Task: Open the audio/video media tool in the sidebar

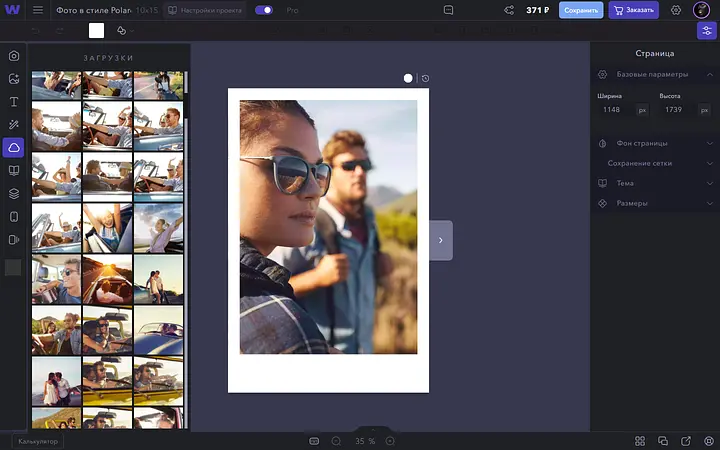Action: pyautogui.click(x=14, y=240)
